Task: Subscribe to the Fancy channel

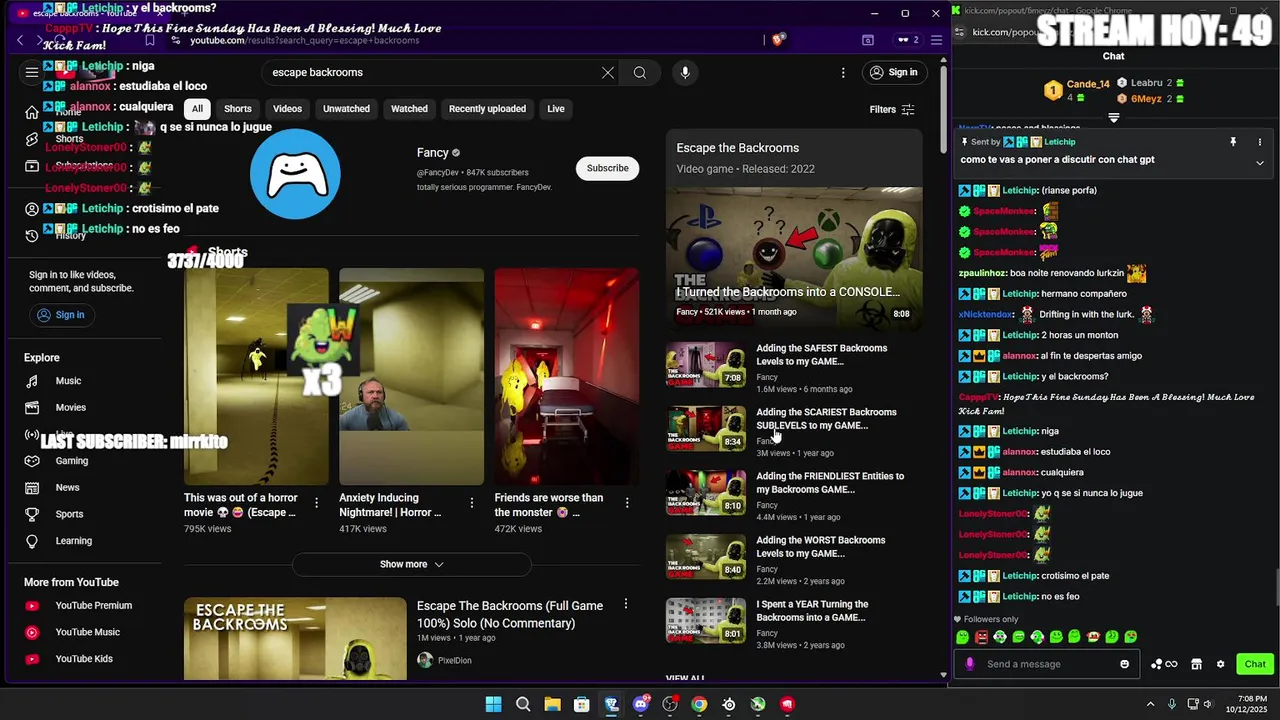Action: [608, 168]
